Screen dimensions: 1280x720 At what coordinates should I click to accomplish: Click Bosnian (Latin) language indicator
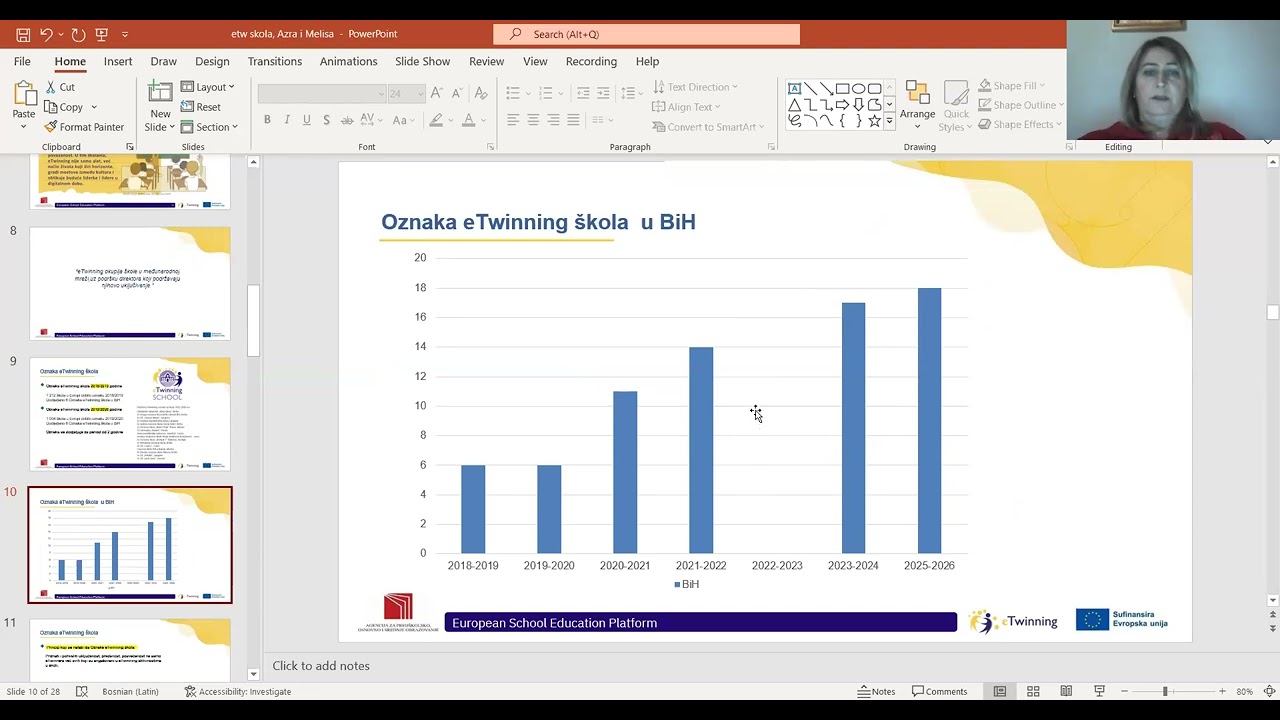tap(130, 691)
